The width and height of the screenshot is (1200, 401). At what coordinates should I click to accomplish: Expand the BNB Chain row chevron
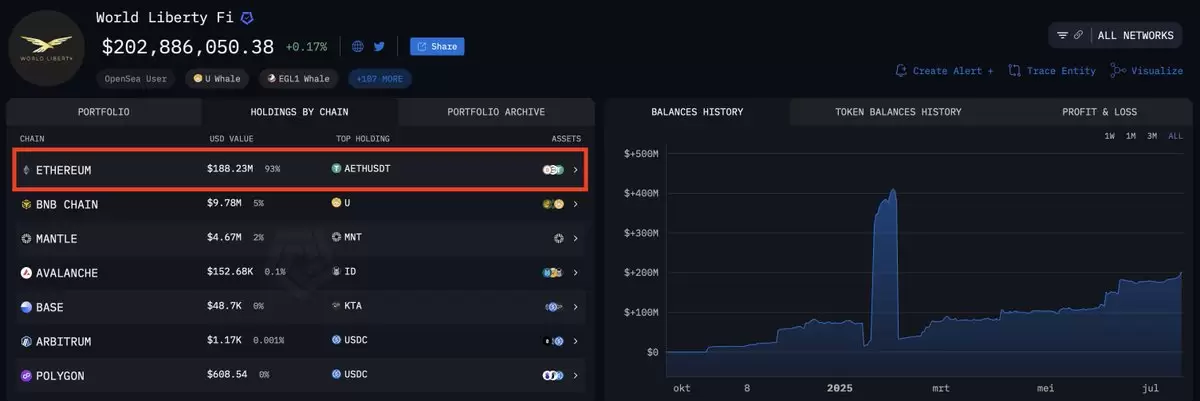coord(575,204)
